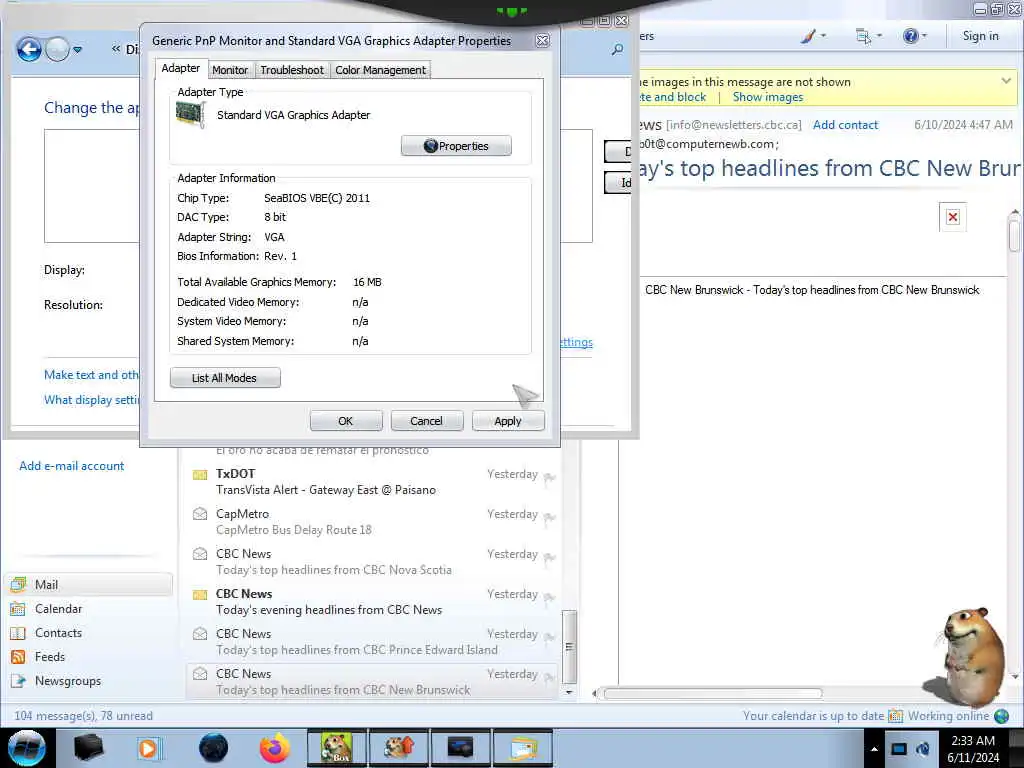Click the Calendar navigation icon
Screen dimensions: 1024x768
point(18,609)
